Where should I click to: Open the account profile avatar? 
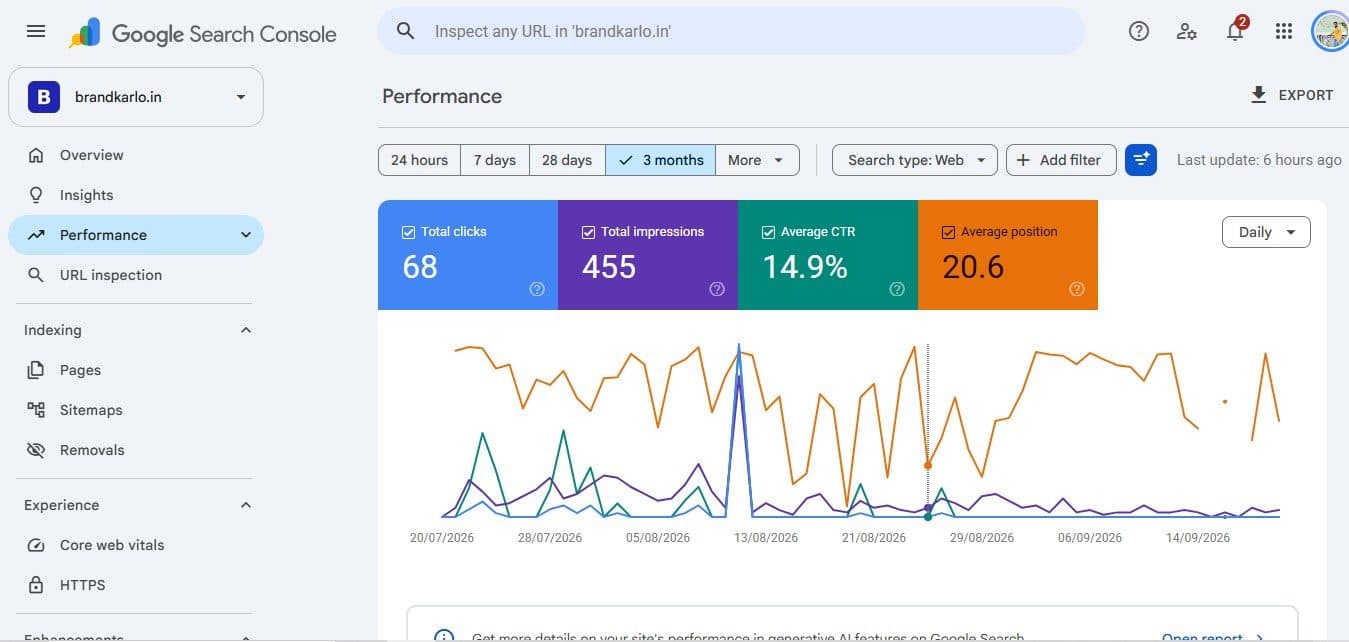(x=1330, y=31)
